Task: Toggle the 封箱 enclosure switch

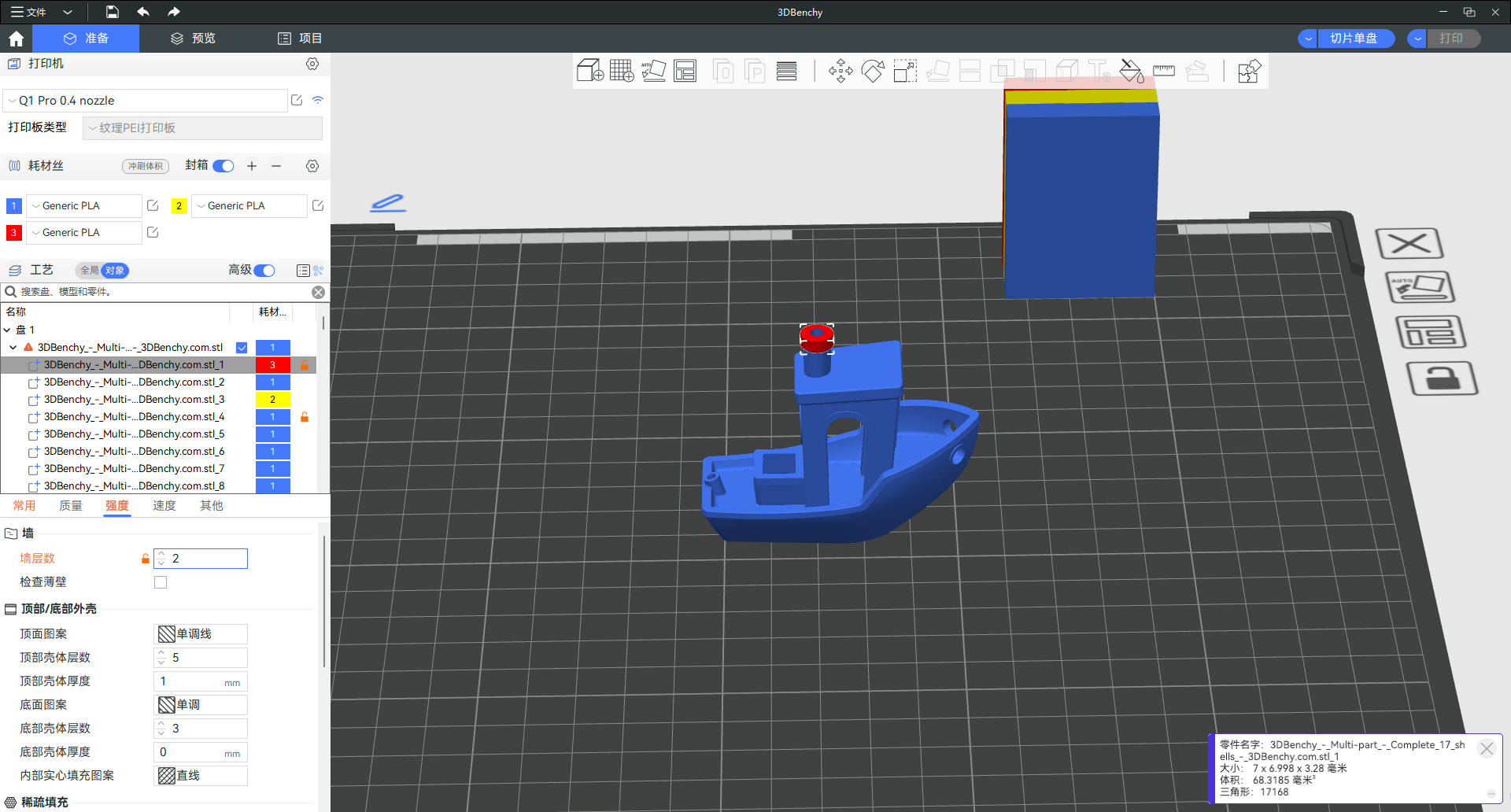Action: click(x=224, y=166)
